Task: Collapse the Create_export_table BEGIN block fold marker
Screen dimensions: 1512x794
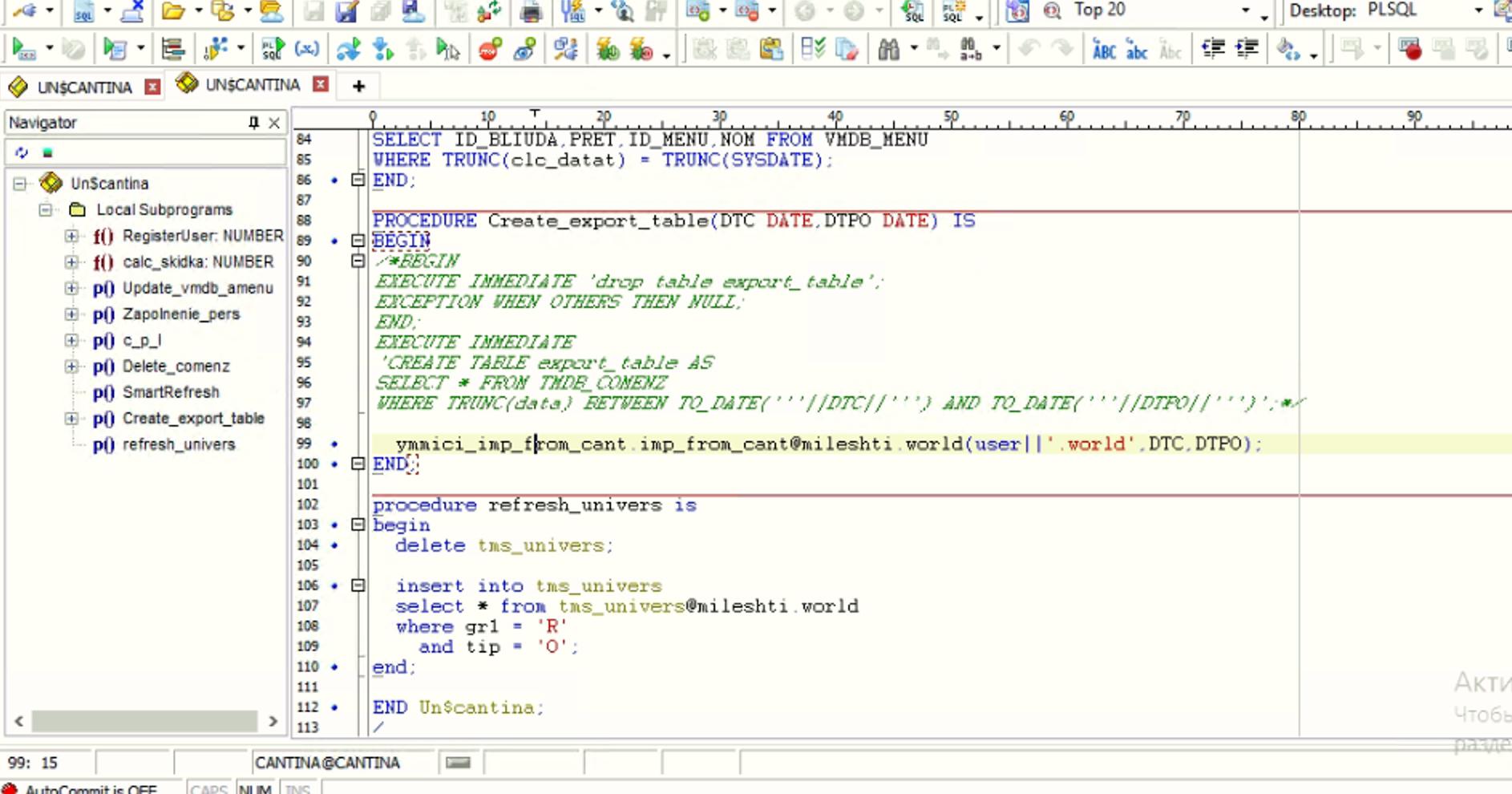Action: (358, 241)
